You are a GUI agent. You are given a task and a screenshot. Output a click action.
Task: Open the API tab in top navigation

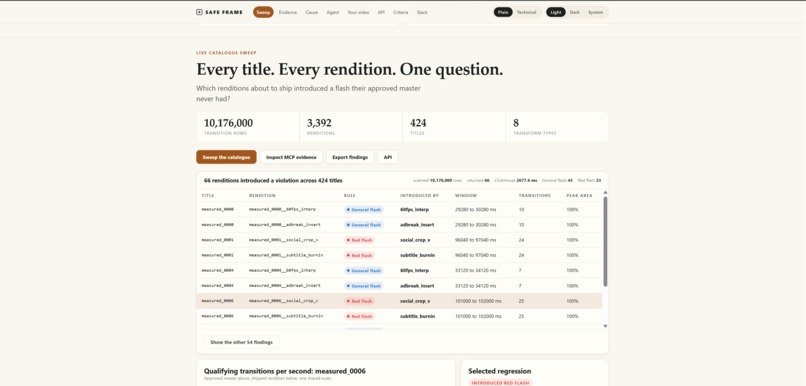[381, 12]
